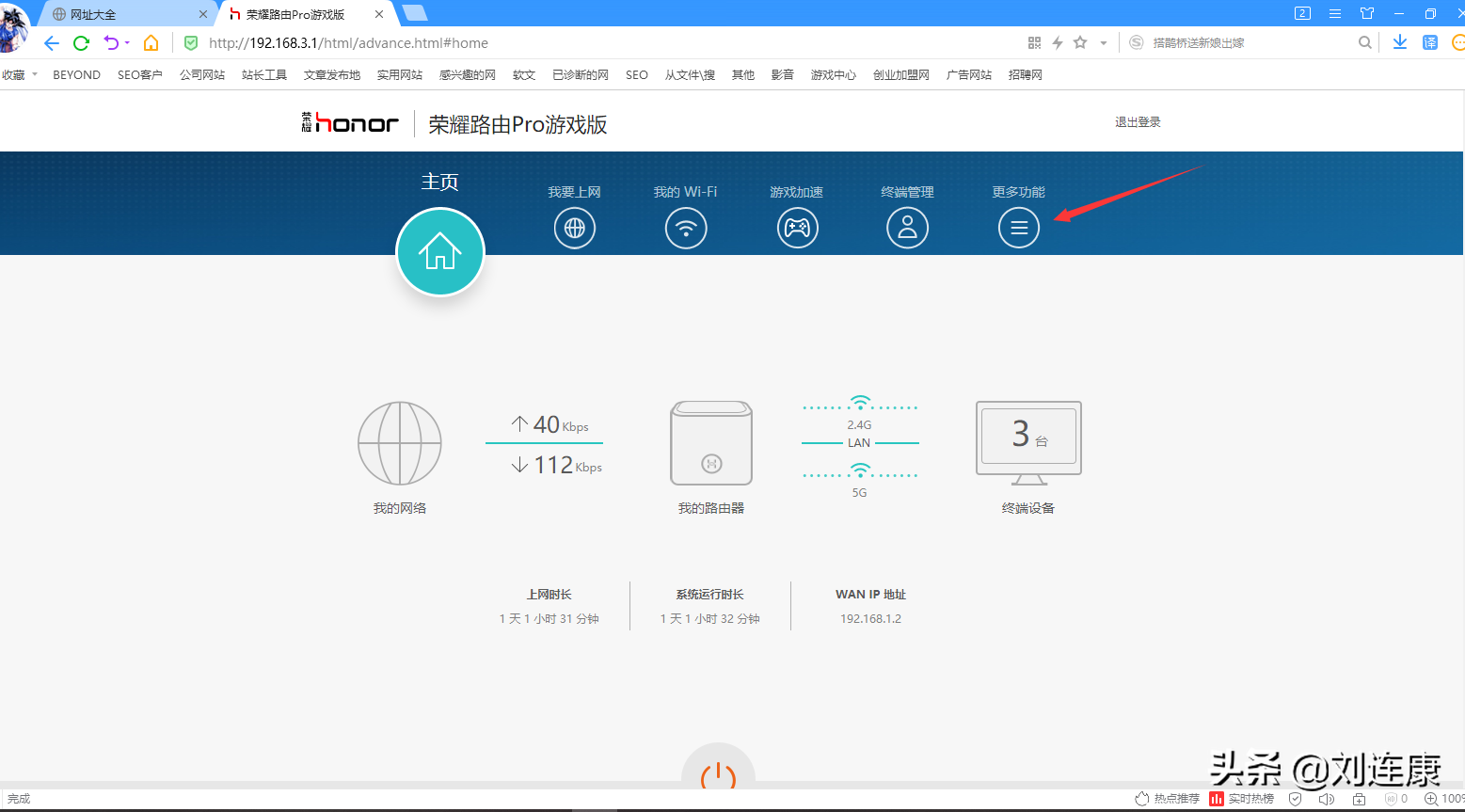Open the browser main menu icon
The width and height of the screenshot is (1465, 812).
pos(1335,13)
